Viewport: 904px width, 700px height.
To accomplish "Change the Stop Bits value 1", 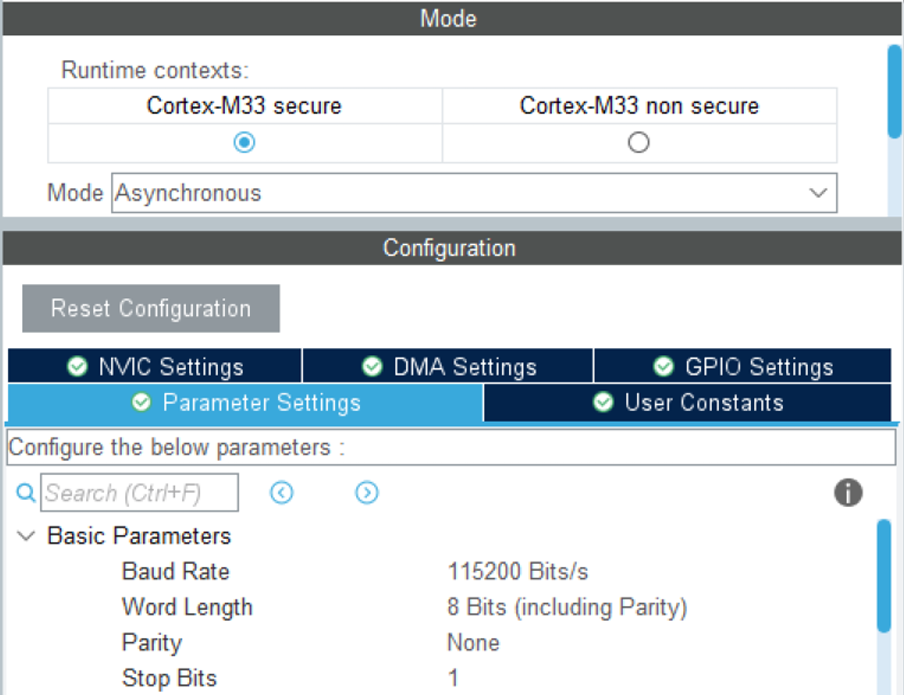I will 453,678.
